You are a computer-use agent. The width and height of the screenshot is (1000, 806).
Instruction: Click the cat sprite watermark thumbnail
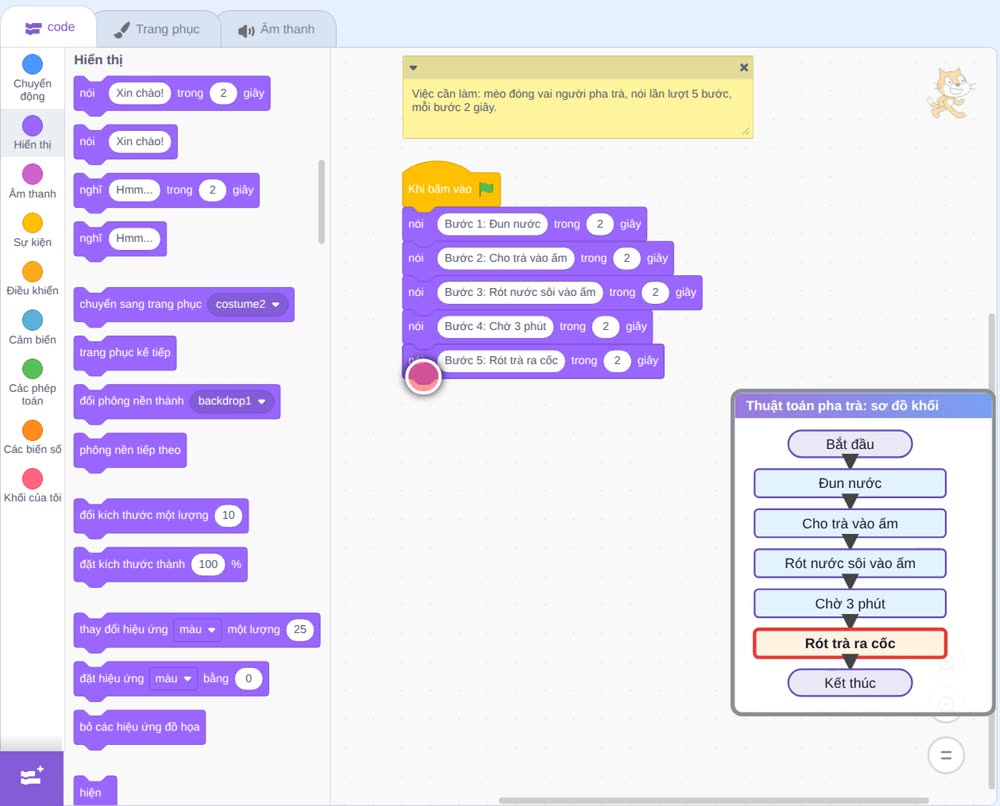click(x=950, y=93)
